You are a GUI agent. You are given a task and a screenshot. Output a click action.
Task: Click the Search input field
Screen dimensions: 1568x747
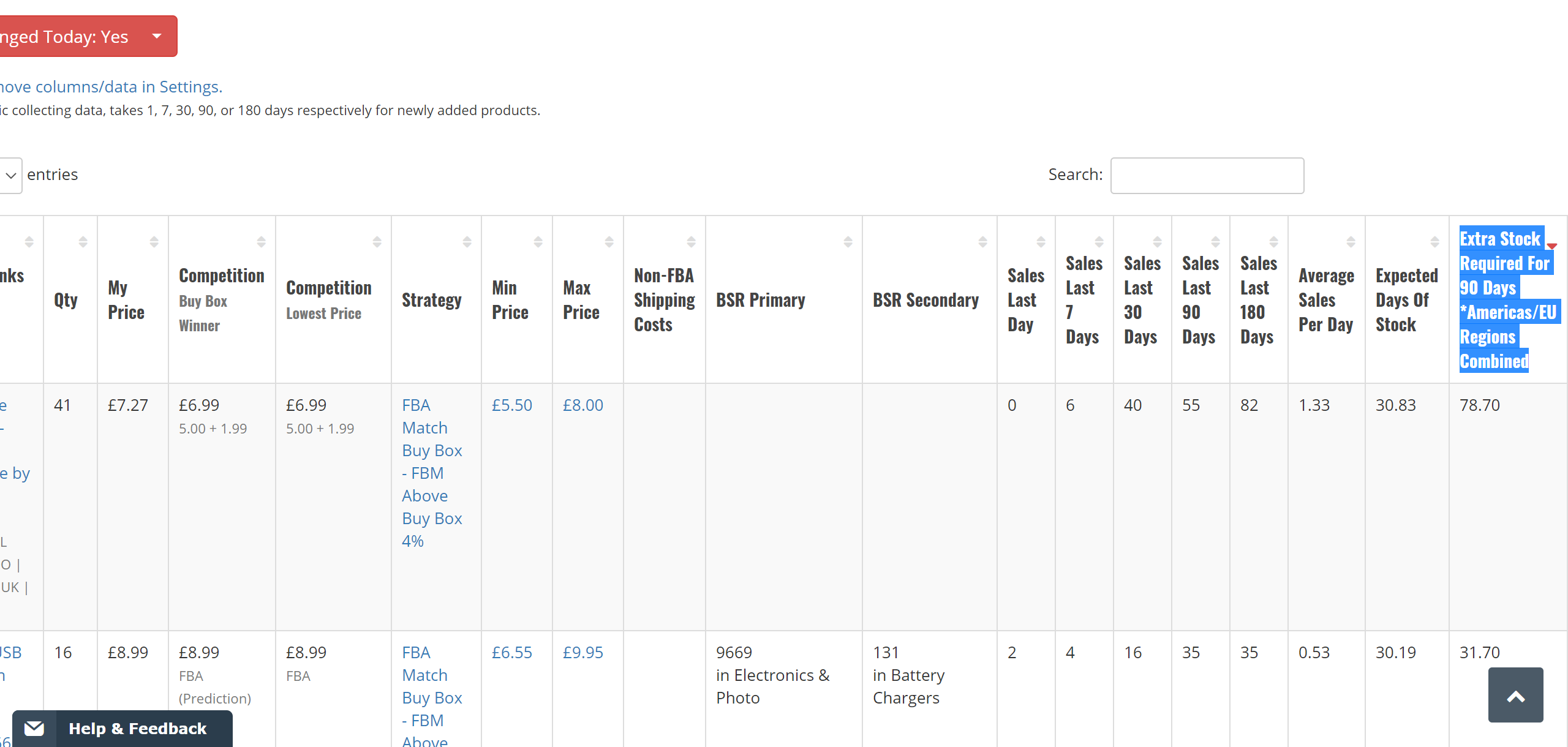1207,176
